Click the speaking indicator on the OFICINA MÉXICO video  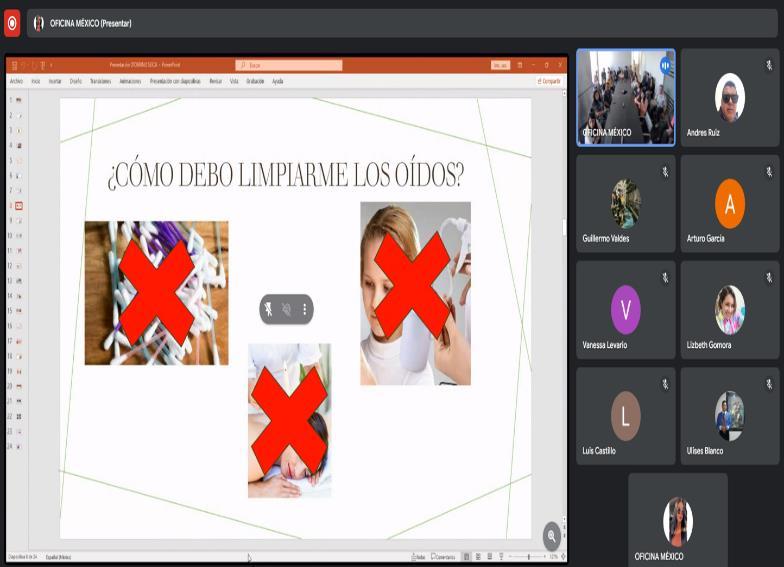[666, 66]
